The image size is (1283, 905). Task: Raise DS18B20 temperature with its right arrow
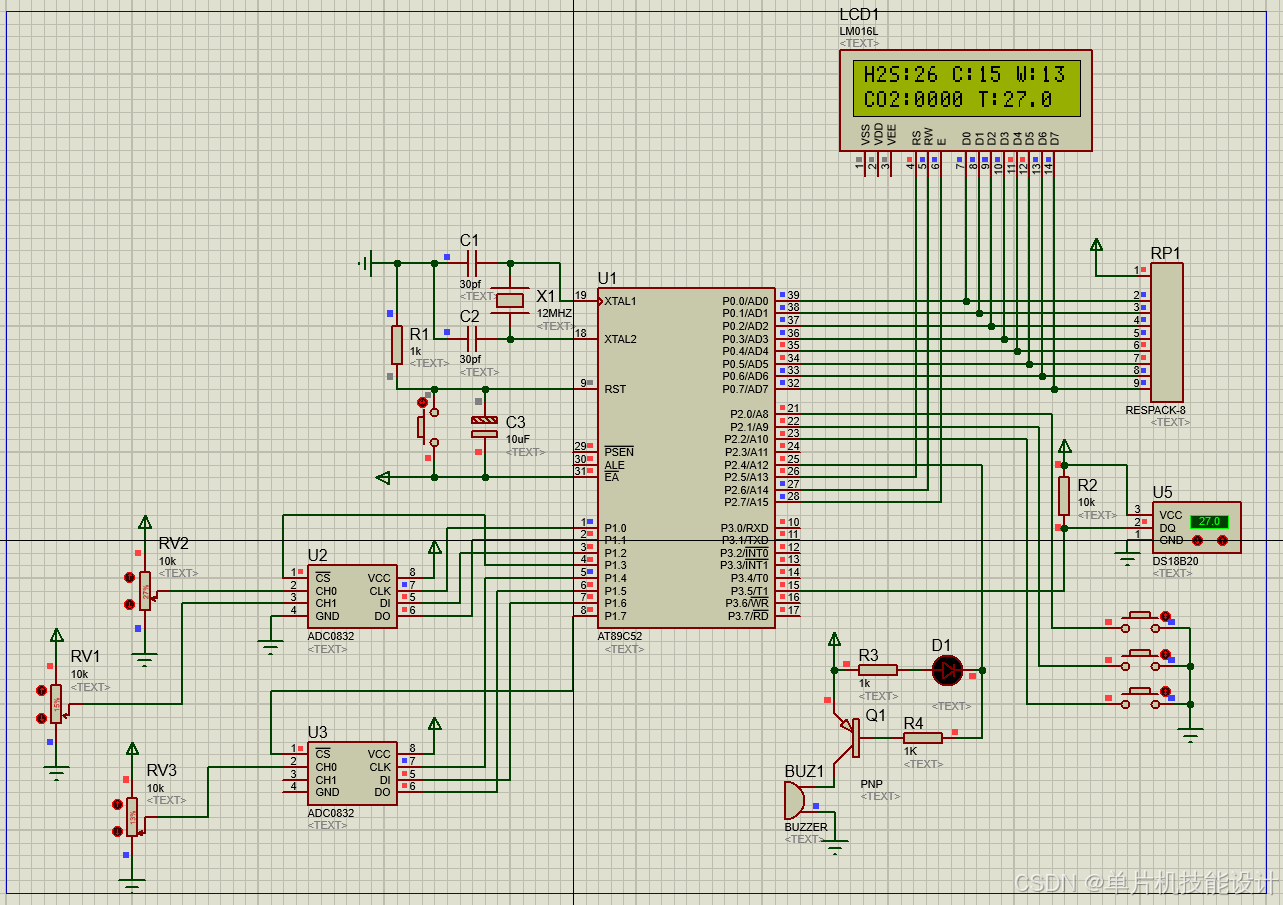[x=1222, y=541]
